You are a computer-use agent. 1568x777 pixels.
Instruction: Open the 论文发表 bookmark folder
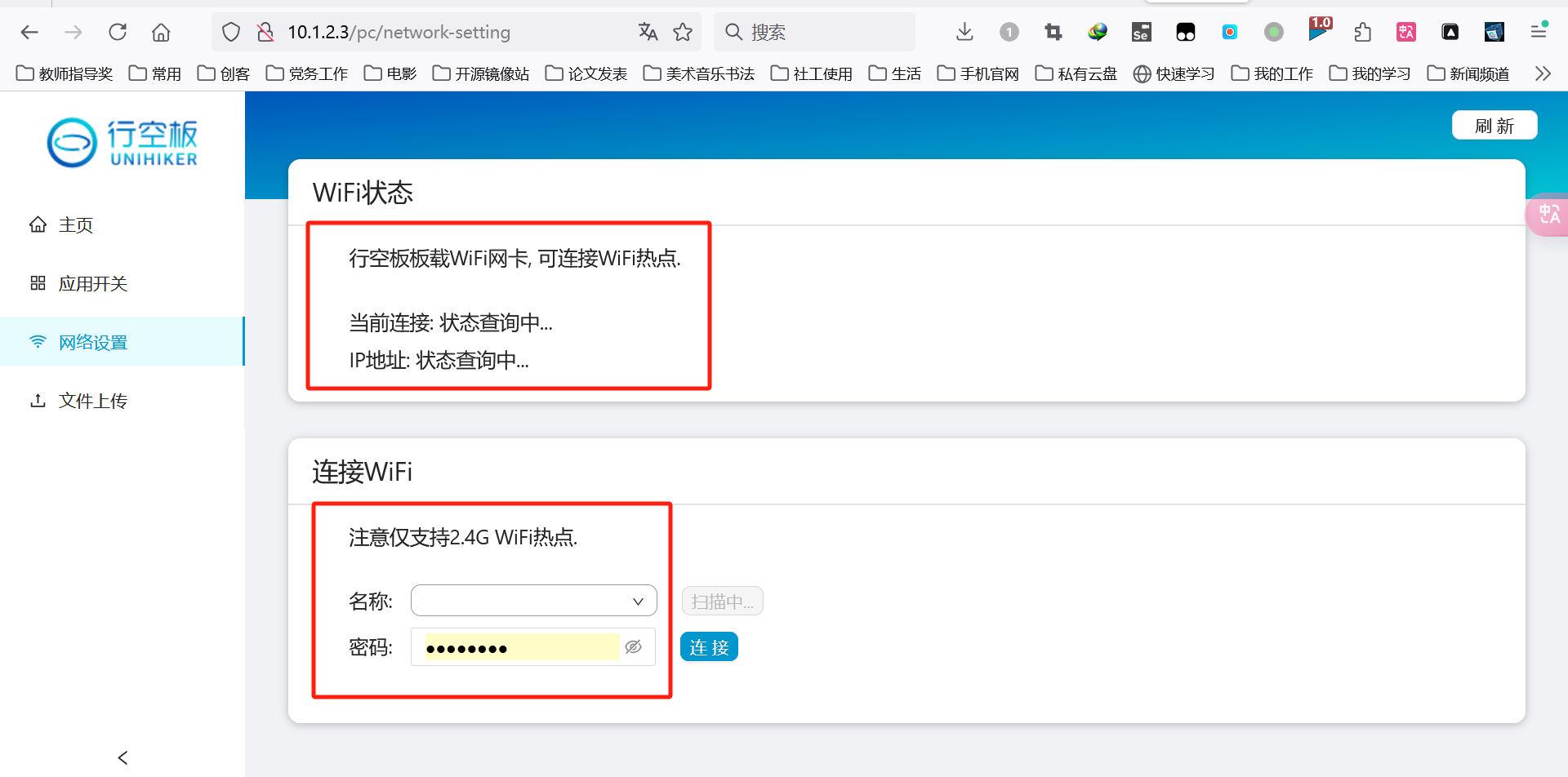click(x=586, y=73)
